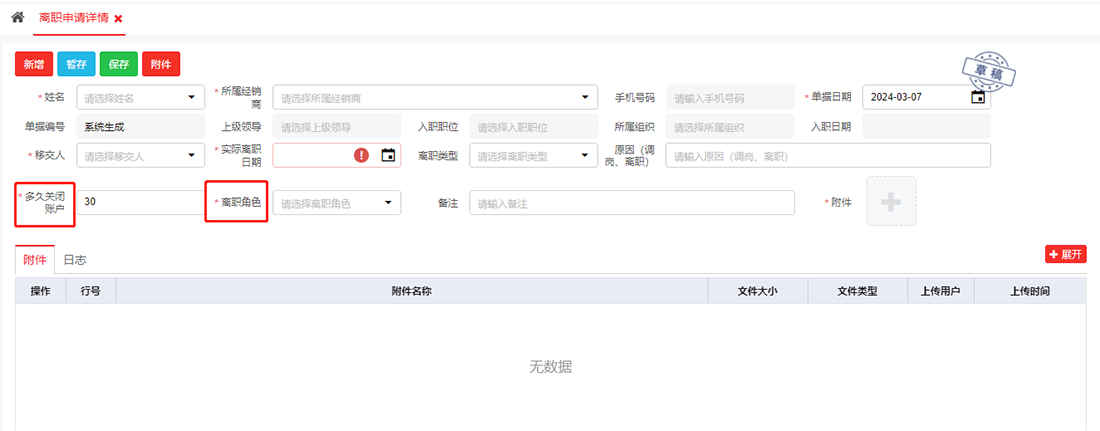Click the 暂存 button
Screen dimensions: 1100x431
(x=76, y=64)
